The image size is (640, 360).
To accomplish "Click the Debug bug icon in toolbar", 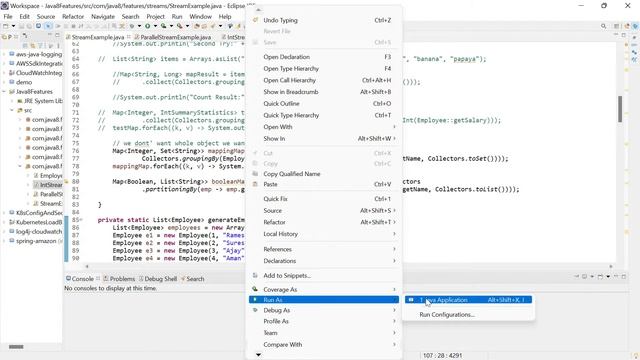I will pos(131,26).
